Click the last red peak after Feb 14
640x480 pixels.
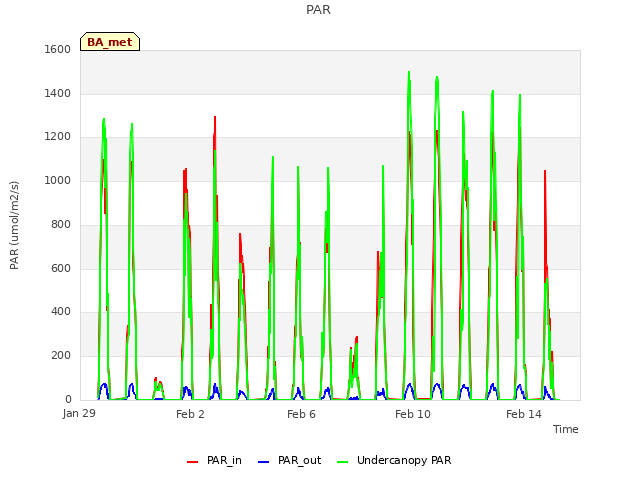[545, 171]
